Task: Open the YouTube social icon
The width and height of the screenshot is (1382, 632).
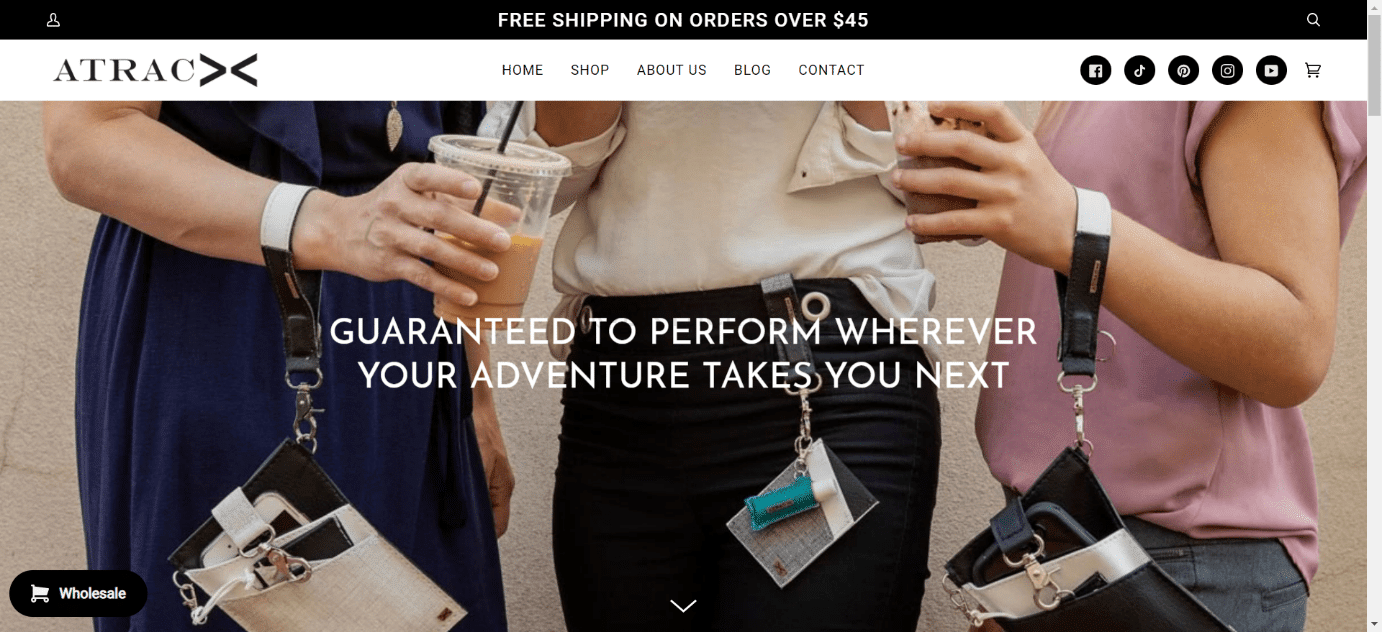Action: pos(1272,70)
